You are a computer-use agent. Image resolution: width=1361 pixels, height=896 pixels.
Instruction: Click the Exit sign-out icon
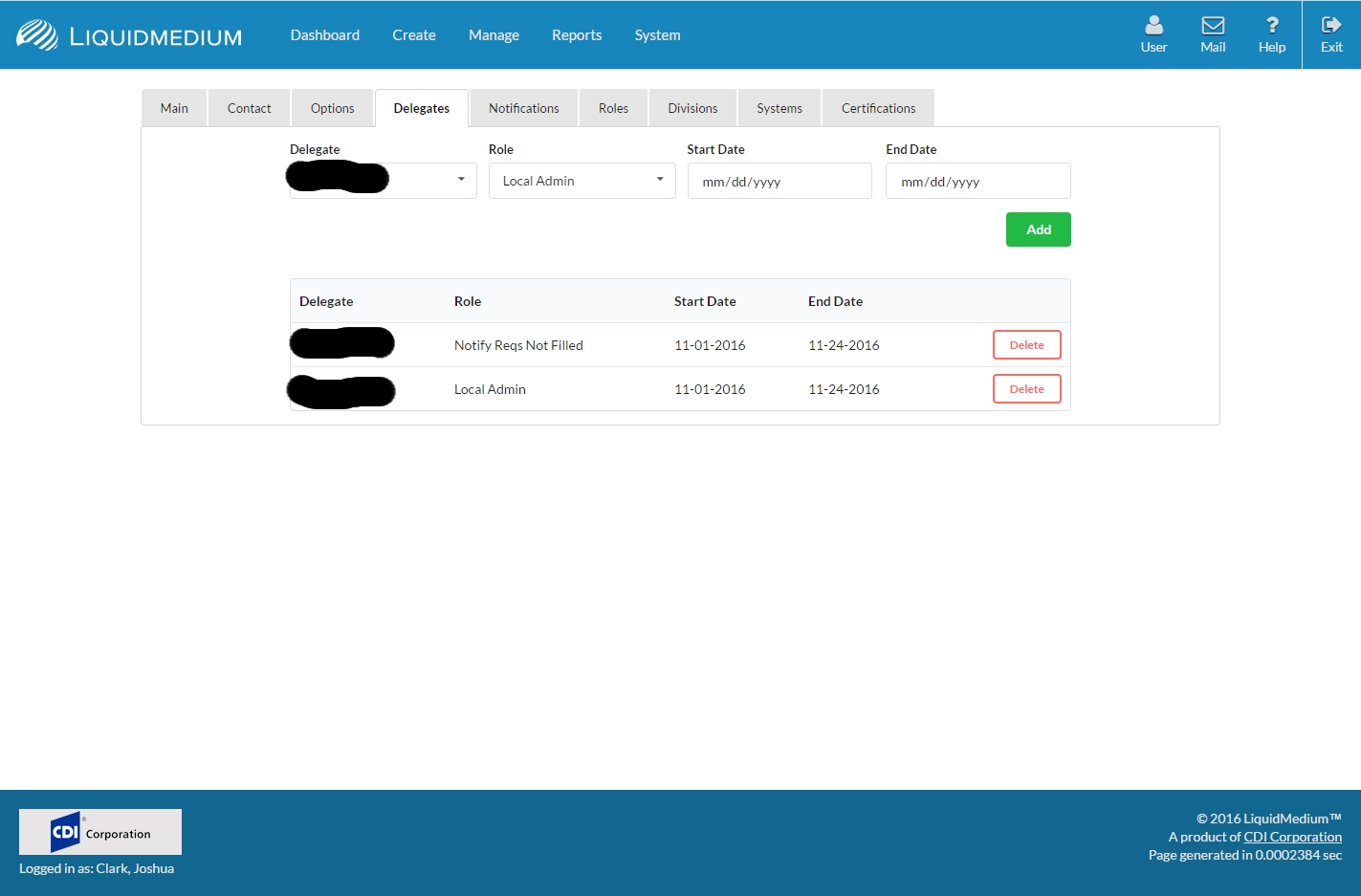tap(1331, 26)
